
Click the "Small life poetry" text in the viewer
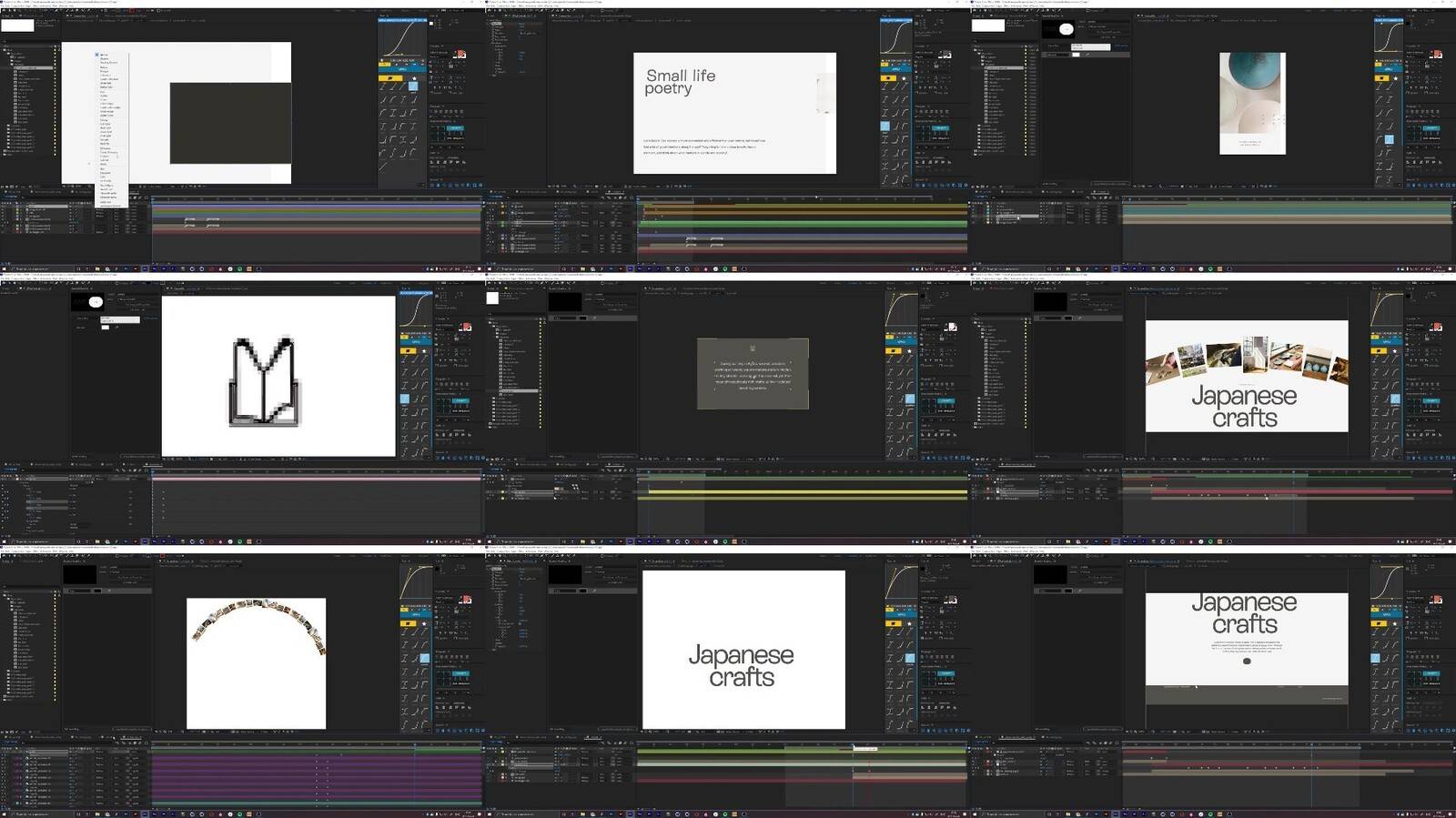pyautogui.click(x=681, y=82)
